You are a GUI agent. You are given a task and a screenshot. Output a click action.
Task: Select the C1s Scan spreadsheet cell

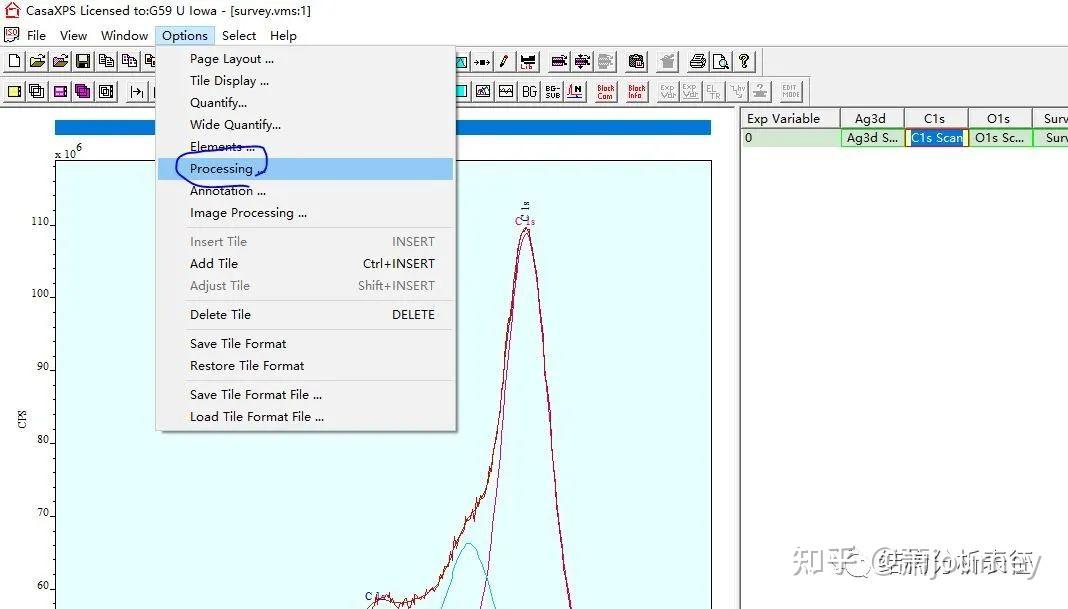[x=935, y=138]
